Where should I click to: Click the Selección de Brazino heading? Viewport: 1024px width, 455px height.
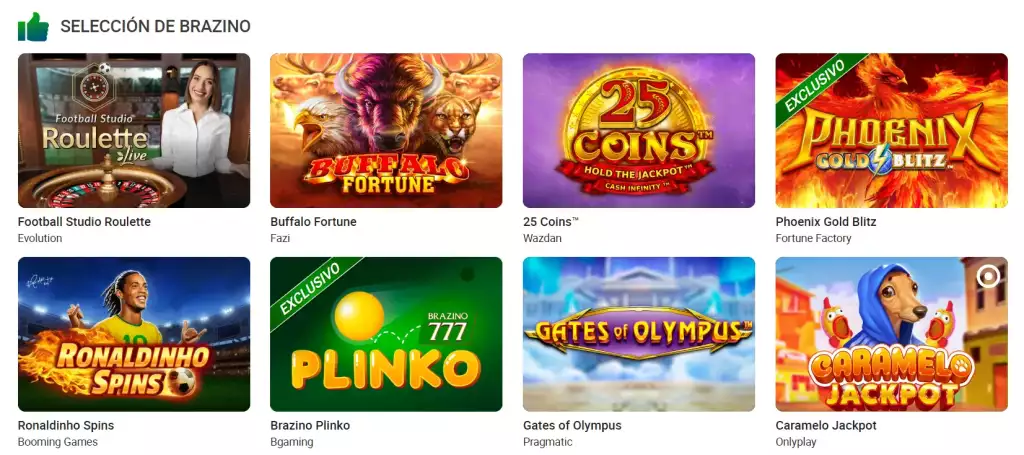pos(155,27)
